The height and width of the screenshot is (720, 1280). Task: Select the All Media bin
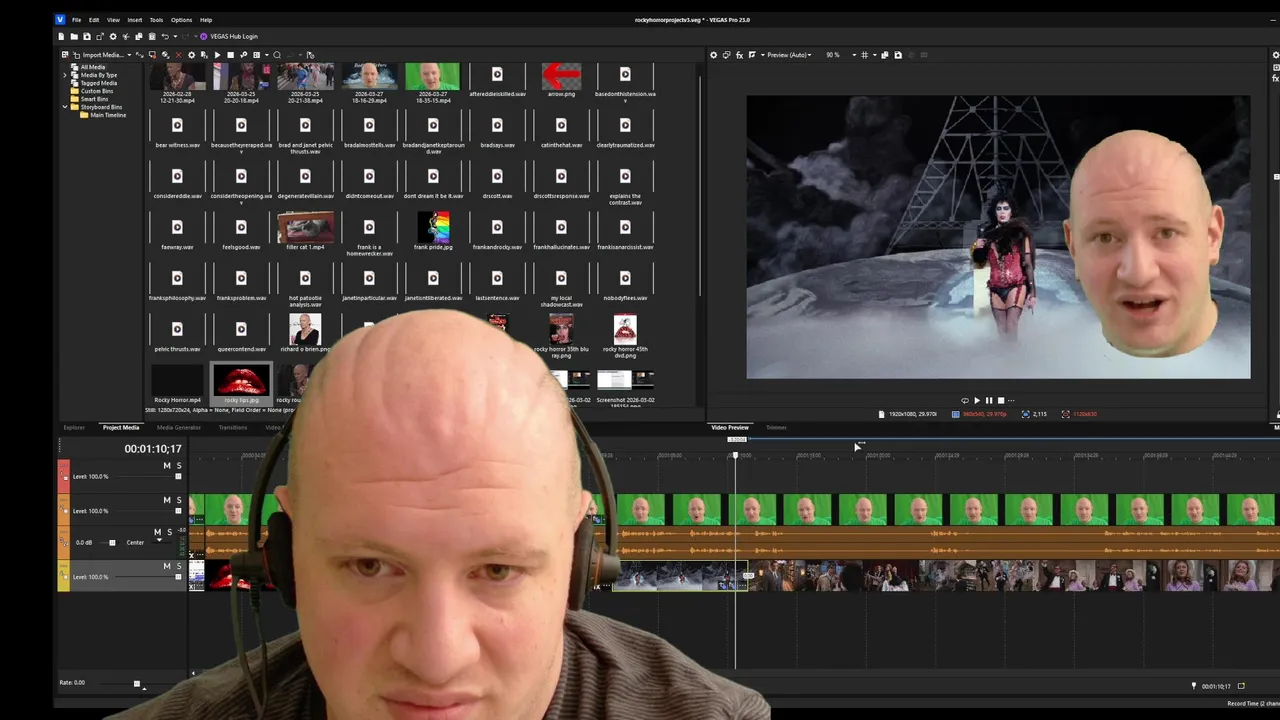pyautogui.click(x=92, y=67)
